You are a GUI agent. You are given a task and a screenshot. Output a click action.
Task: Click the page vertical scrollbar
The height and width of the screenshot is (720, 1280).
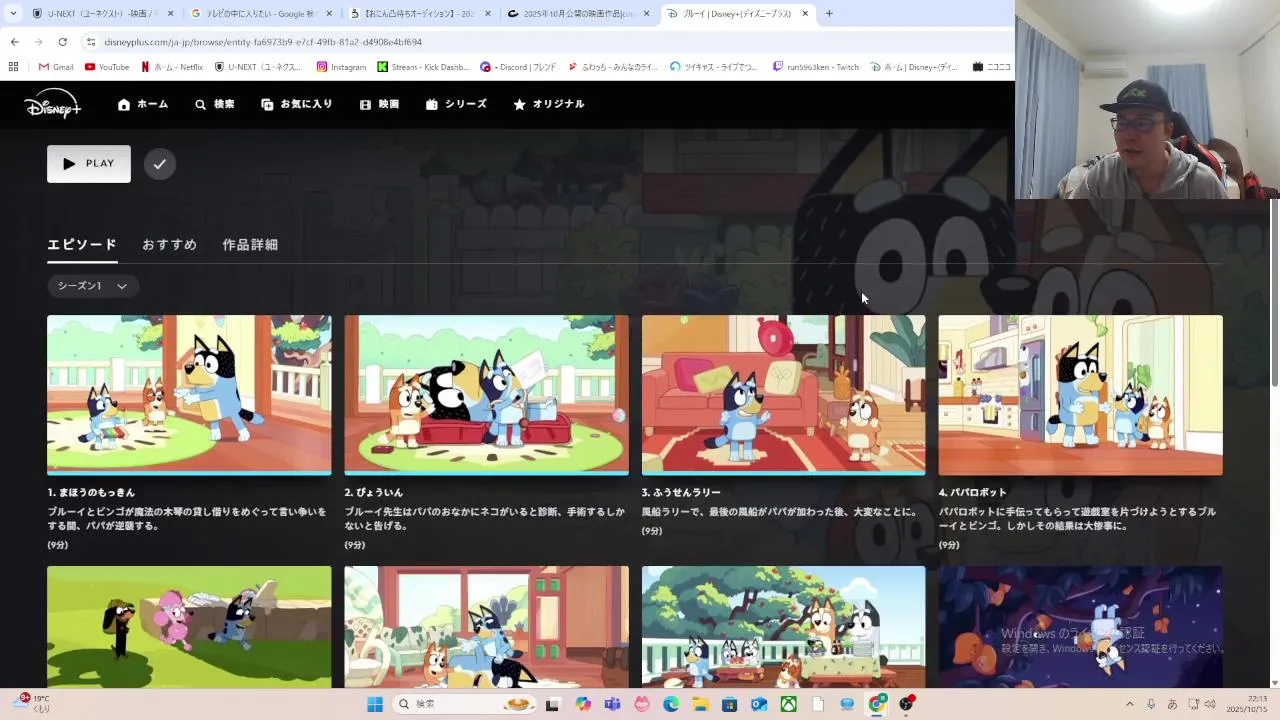[x=1274, y=293]
